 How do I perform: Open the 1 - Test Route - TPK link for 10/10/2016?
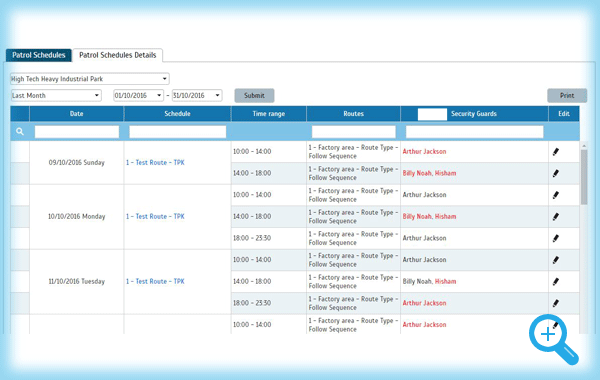click(x=155, y=217)
